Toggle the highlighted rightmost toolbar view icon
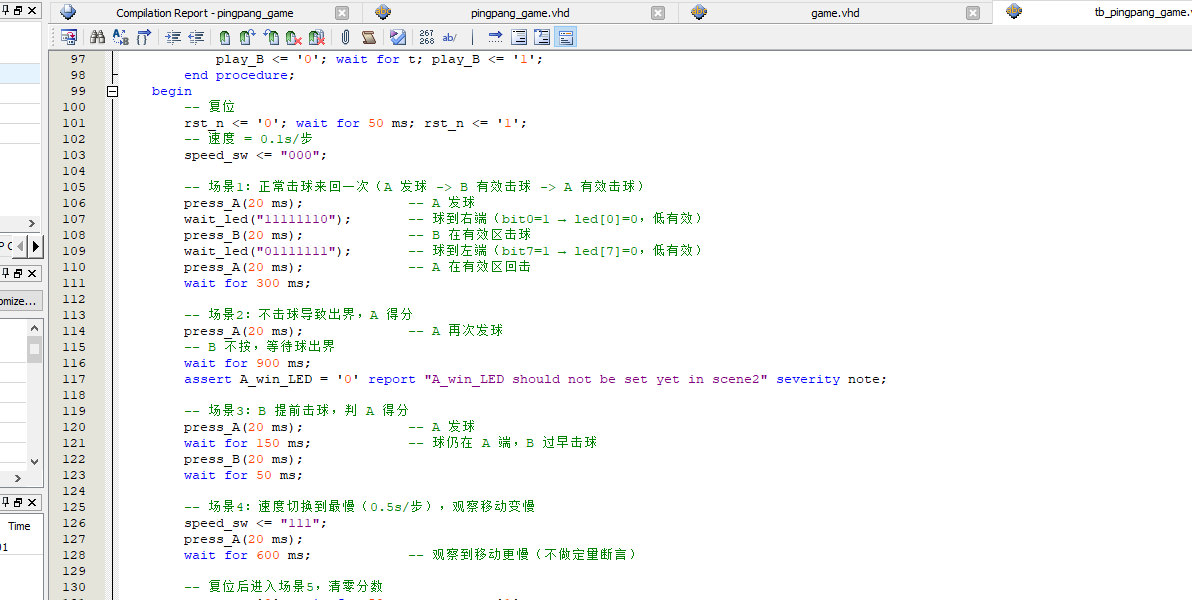The height and width of the screenshot is (600, 1192). pyautogui.click(x=566, y=37)
